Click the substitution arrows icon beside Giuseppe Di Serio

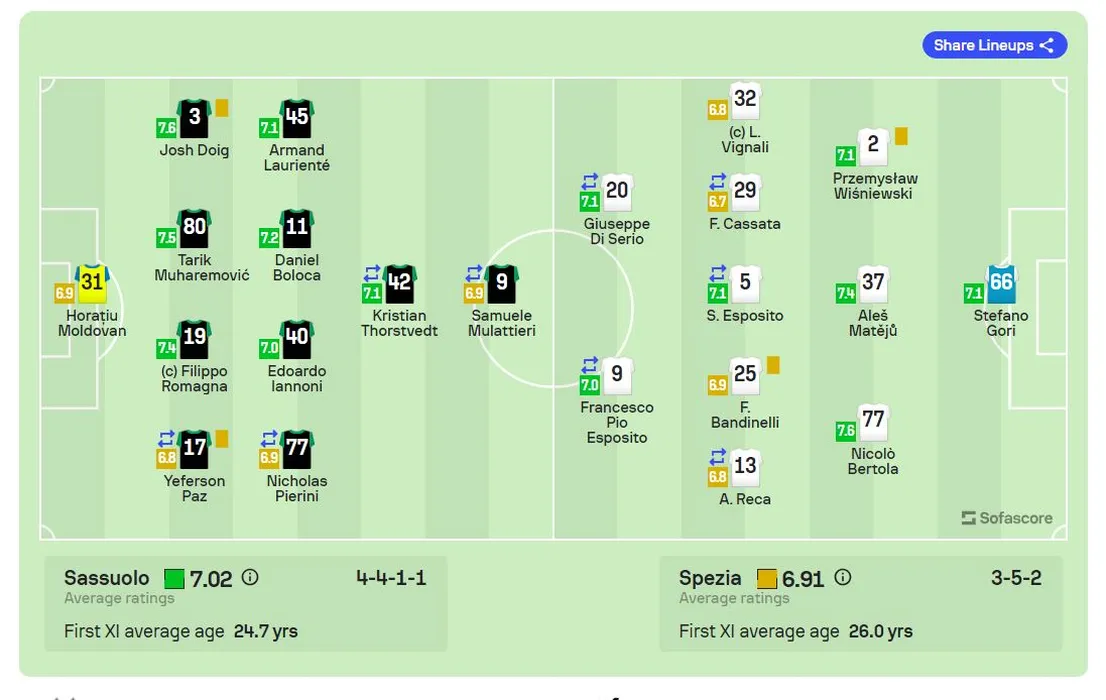click(x=590, y=181)
